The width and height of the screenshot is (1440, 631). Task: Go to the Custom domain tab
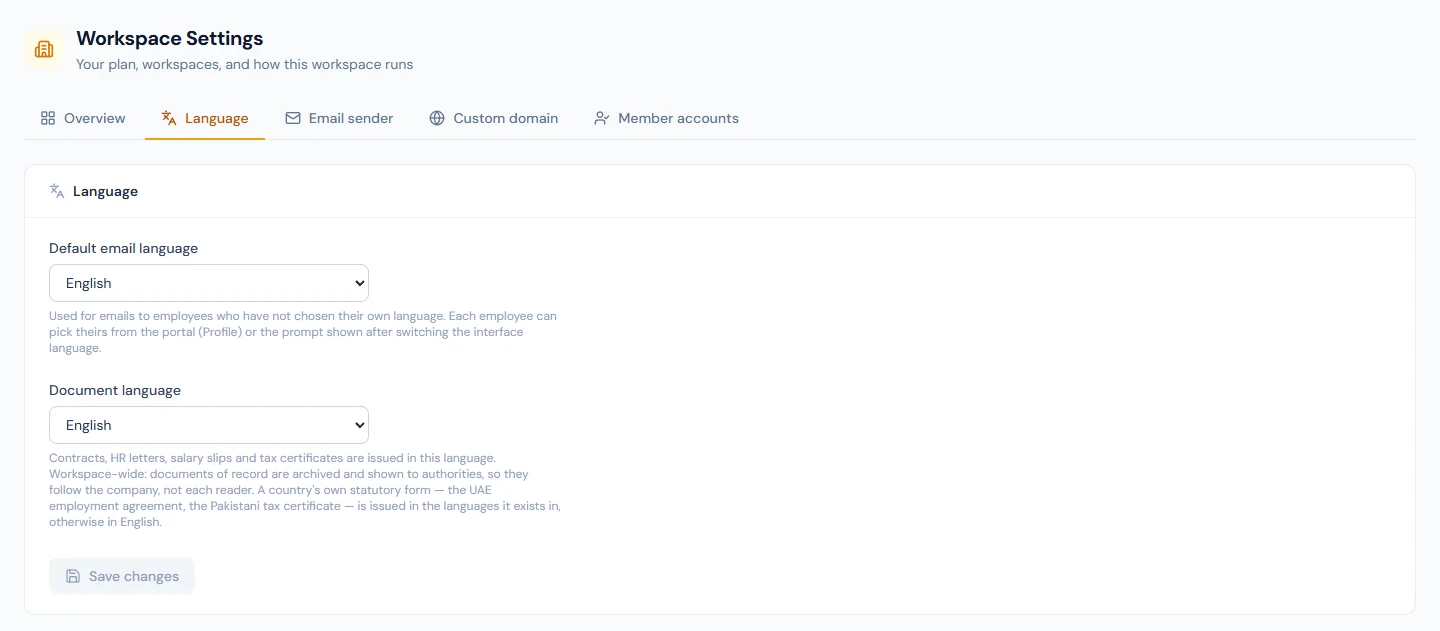493,118
